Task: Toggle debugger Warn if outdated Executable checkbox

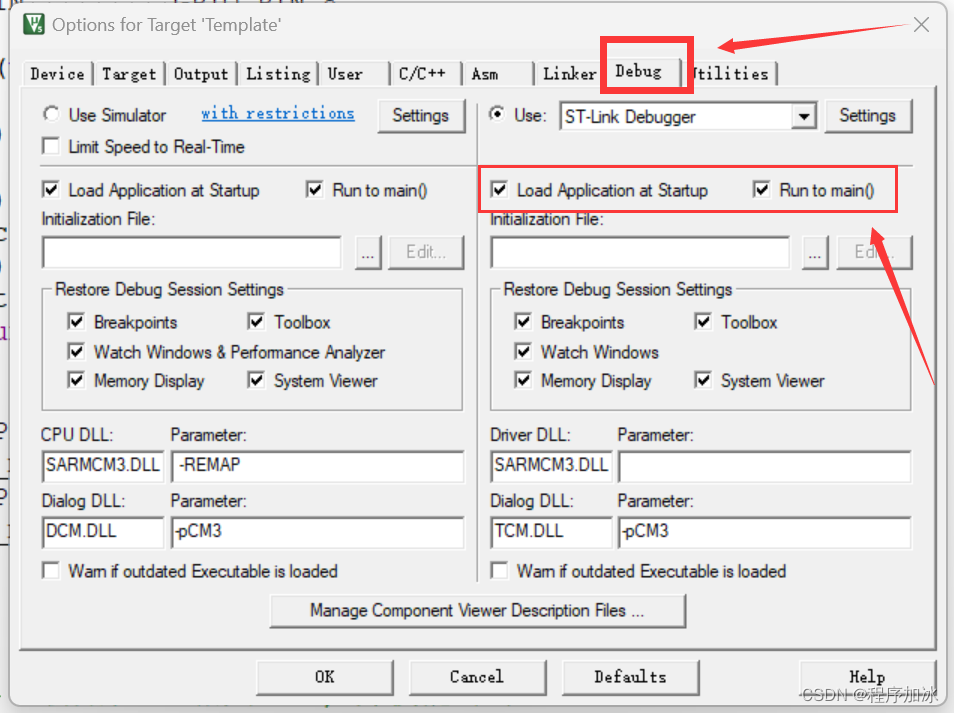Action: click(x=500, y=571)
